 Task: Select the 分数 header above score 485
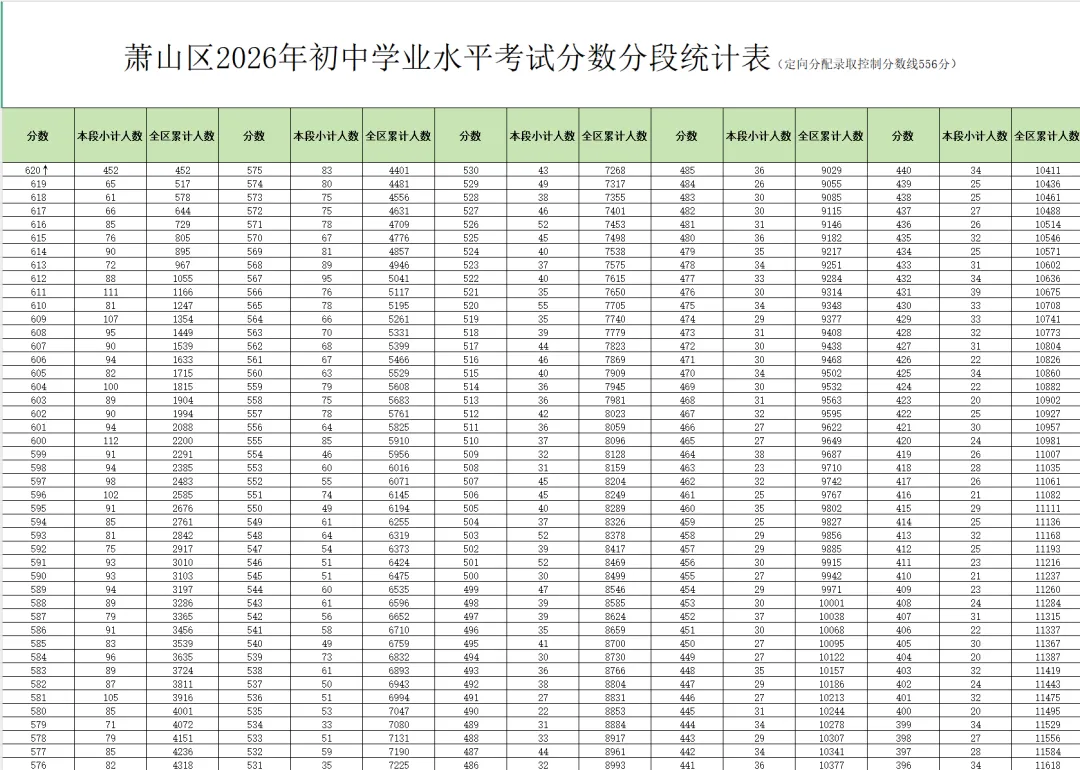click(x=687, y=136)
